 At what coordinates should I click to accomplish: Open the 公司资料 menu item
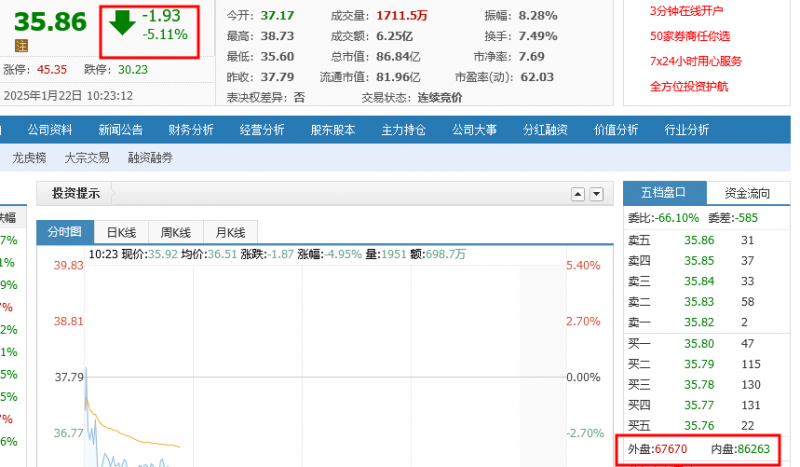click(x=49, y=130)
